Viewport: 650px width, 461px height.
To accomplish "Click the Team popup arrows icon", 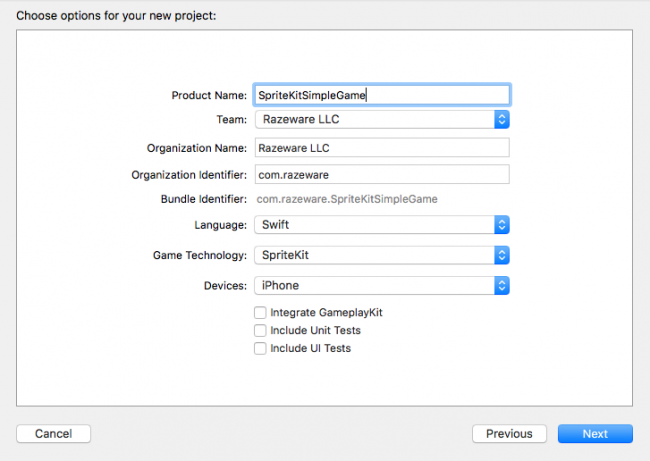I will click(501, 120).
